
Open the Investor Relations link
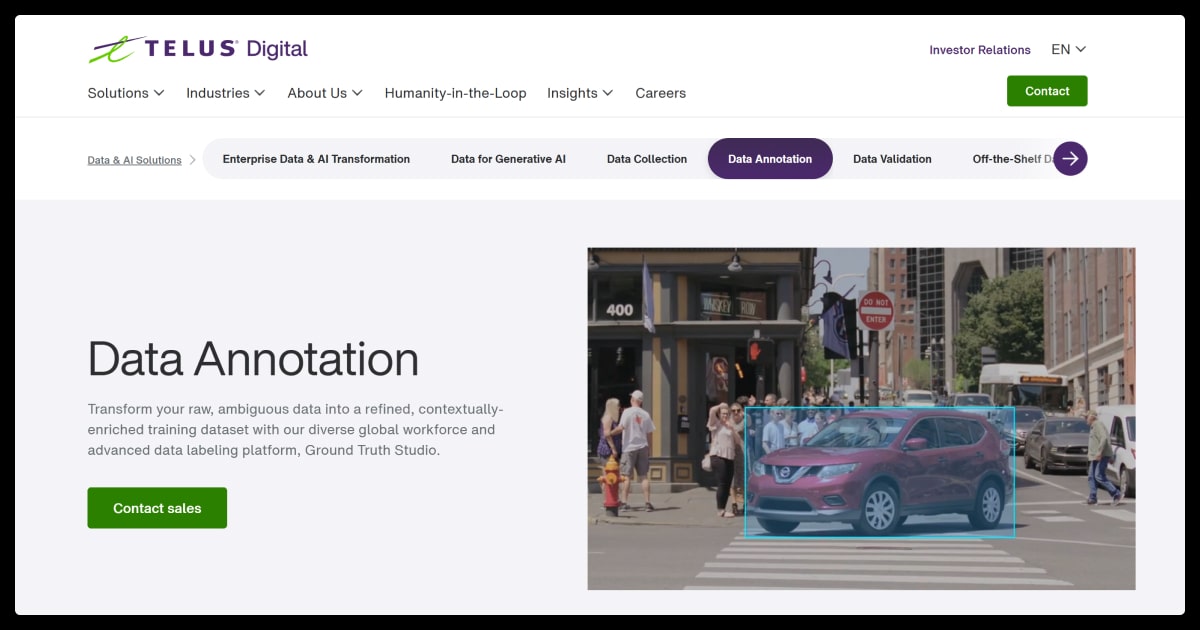point(980,49)
